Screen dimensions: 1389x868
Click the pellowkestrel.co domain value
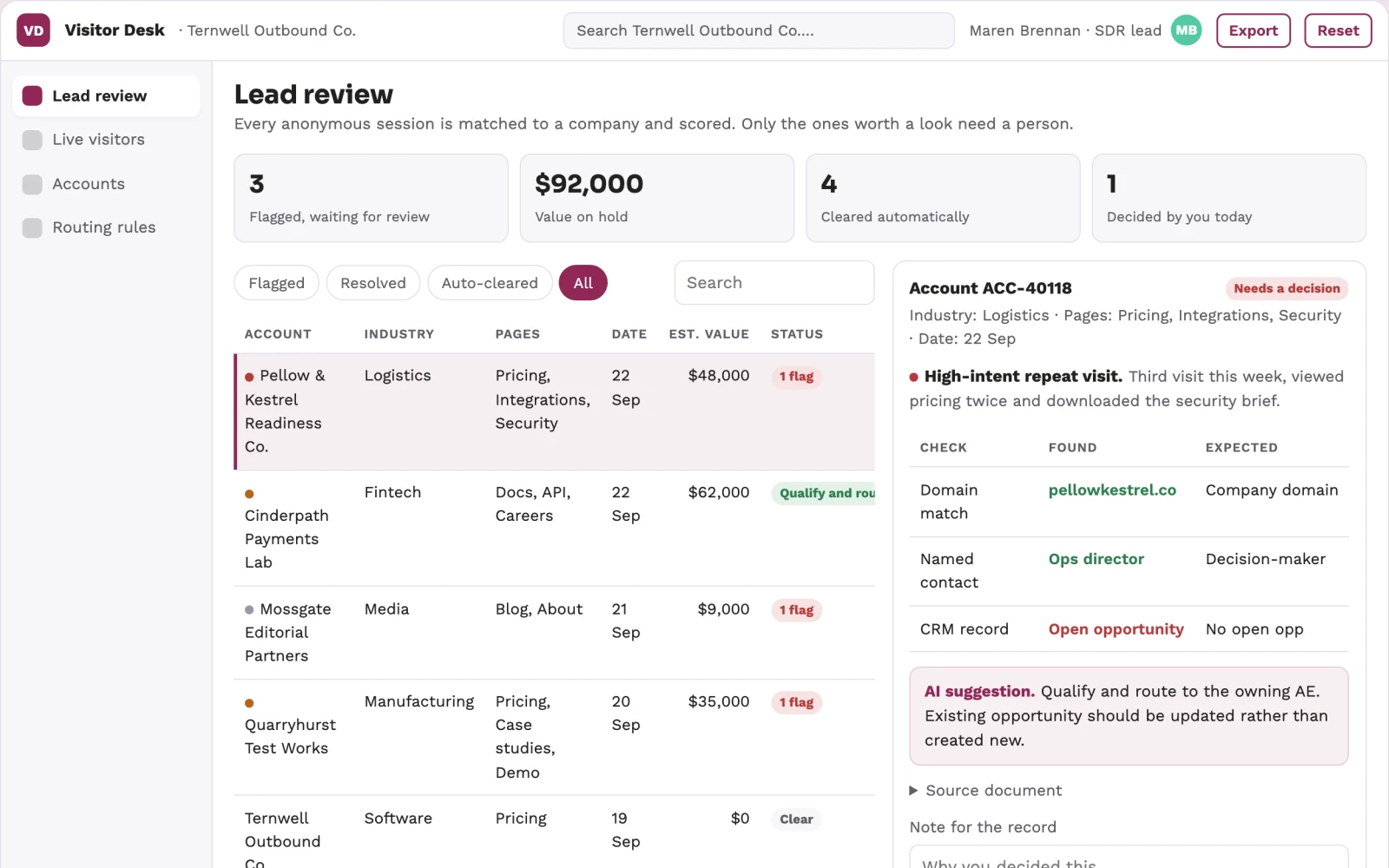(x=1112, y=490)
